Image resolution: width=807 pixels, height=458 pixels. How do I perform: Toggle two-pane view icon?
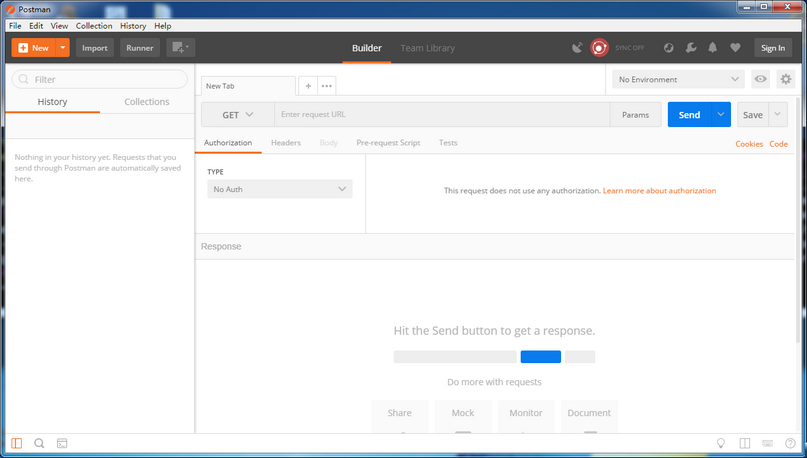[744, 443]
